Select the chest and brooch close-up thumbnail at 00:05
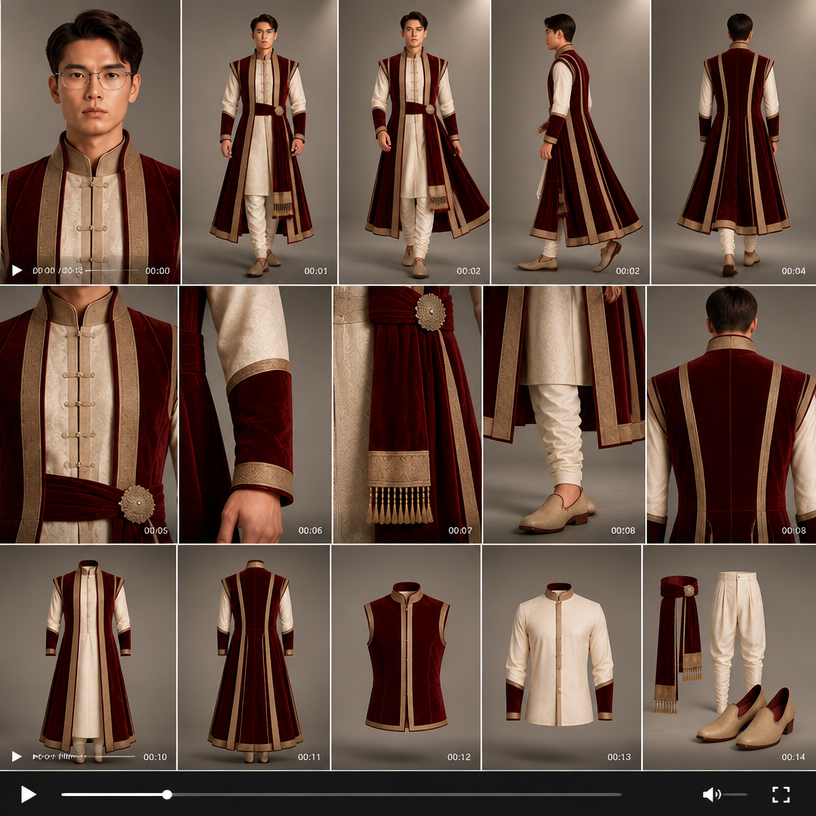 tap(88, 414)
